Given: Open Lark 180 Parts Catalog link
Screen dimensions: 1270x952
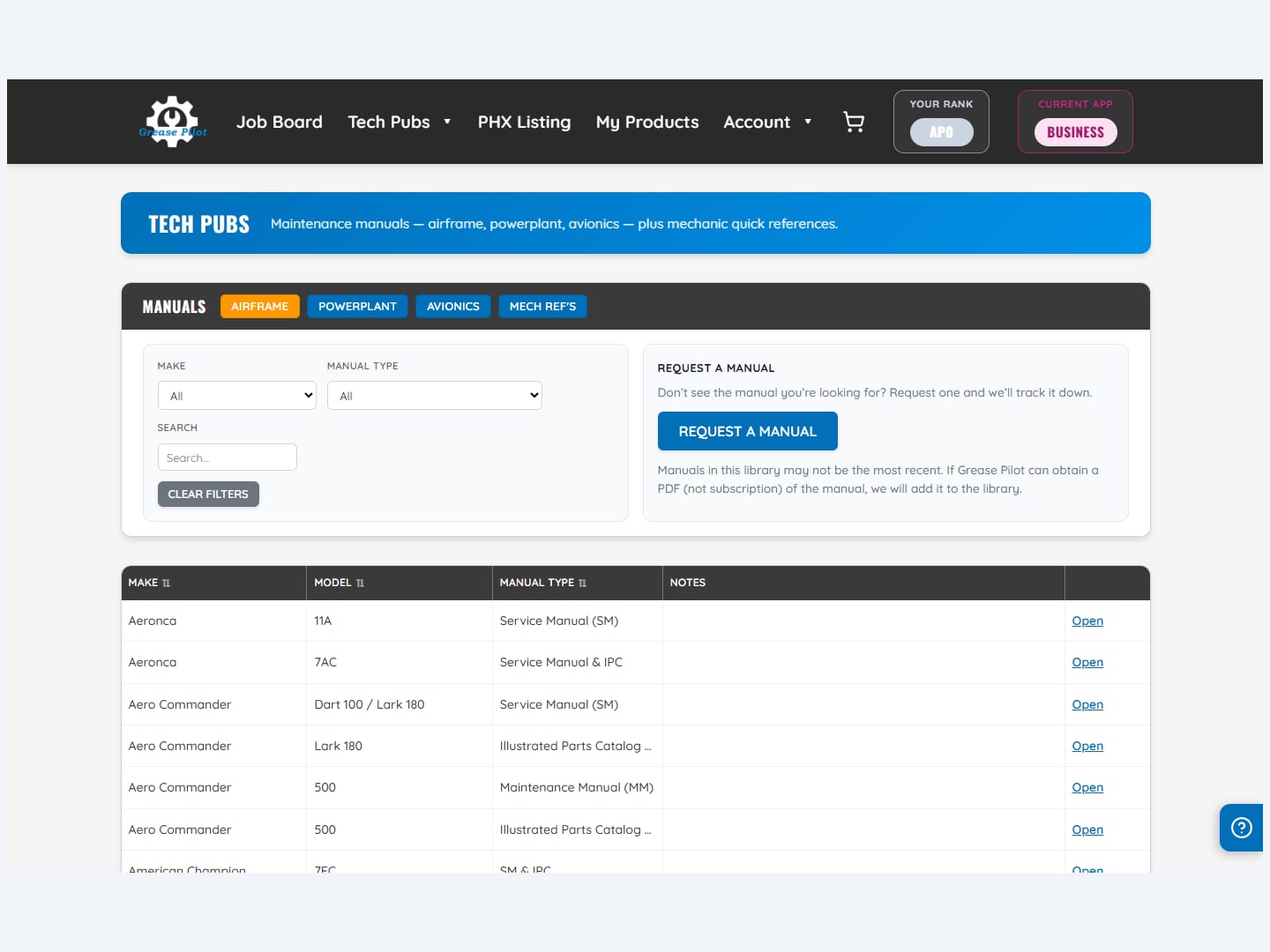Looking at the screenshot, I should tap(1087, 746).
